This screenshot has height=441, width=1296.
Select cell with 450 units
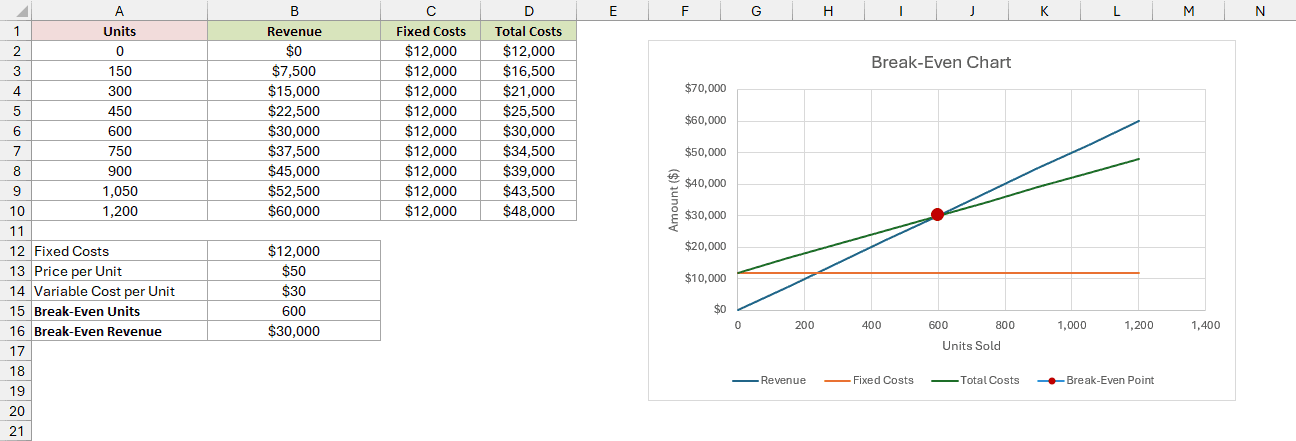tap(120, 111)
